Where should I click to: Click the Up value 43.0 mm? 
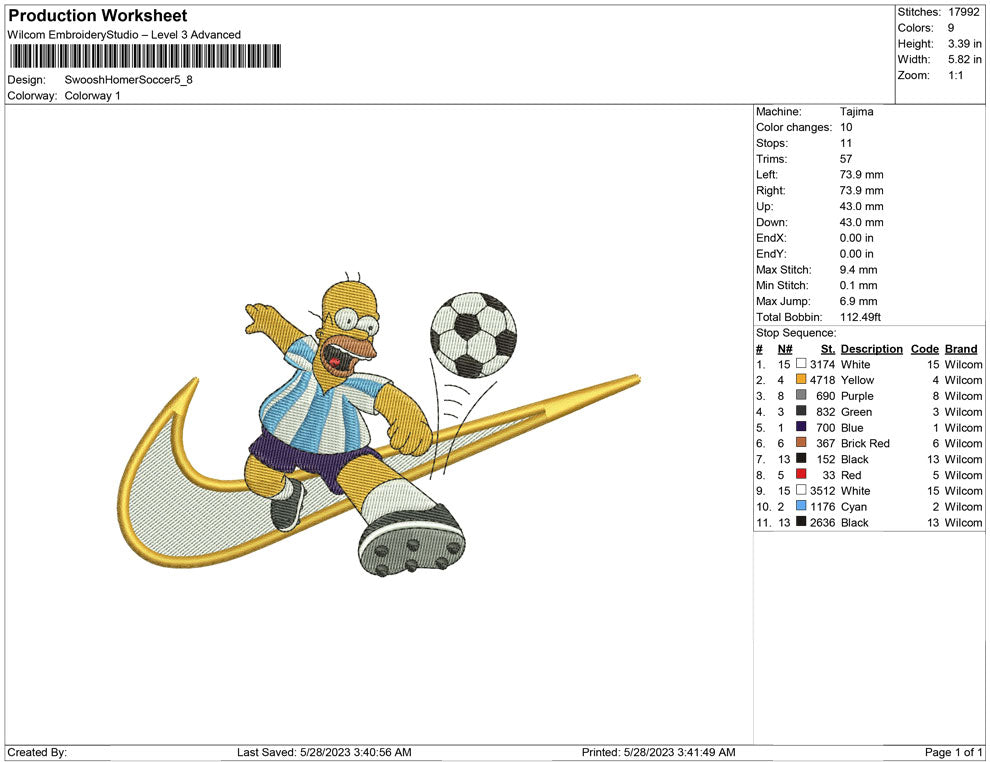point(862,206)
